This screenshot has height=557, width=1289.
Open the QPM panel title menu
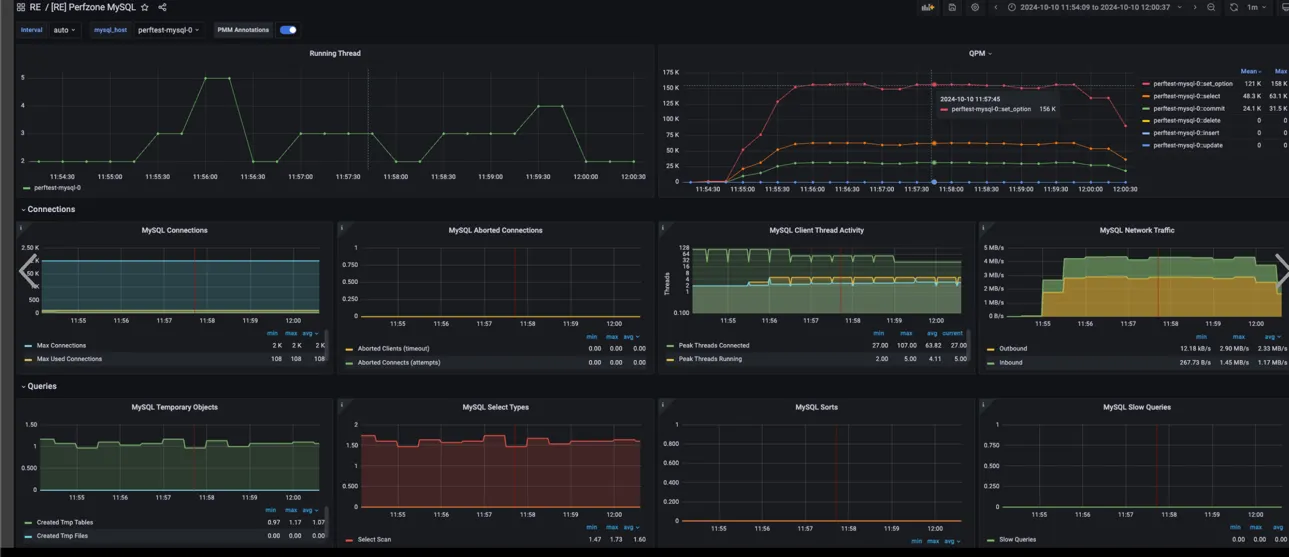click(980, 53)
